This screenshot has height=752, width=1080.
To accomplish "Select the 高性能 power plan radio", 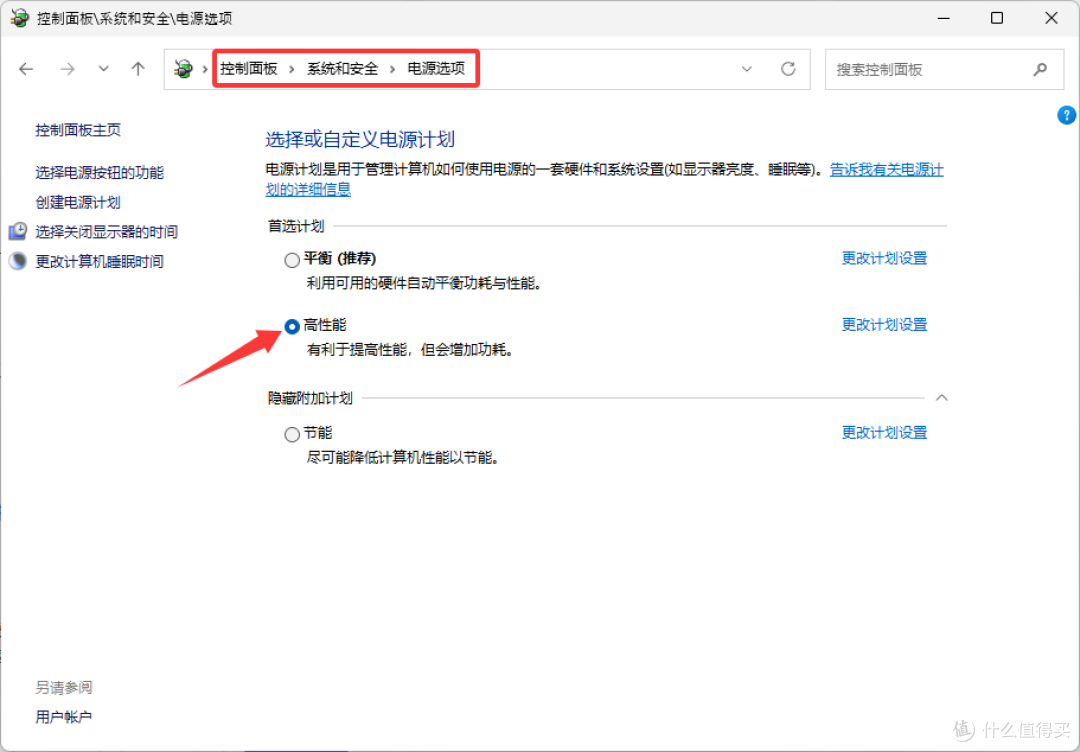I will [292, 326].
